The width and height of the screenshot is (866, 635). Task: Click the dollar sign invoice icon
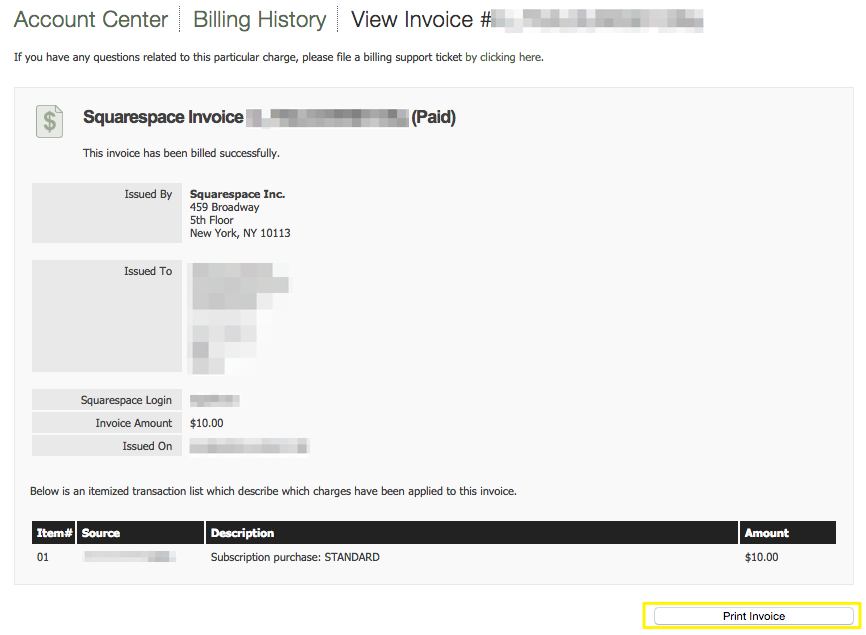49,121
